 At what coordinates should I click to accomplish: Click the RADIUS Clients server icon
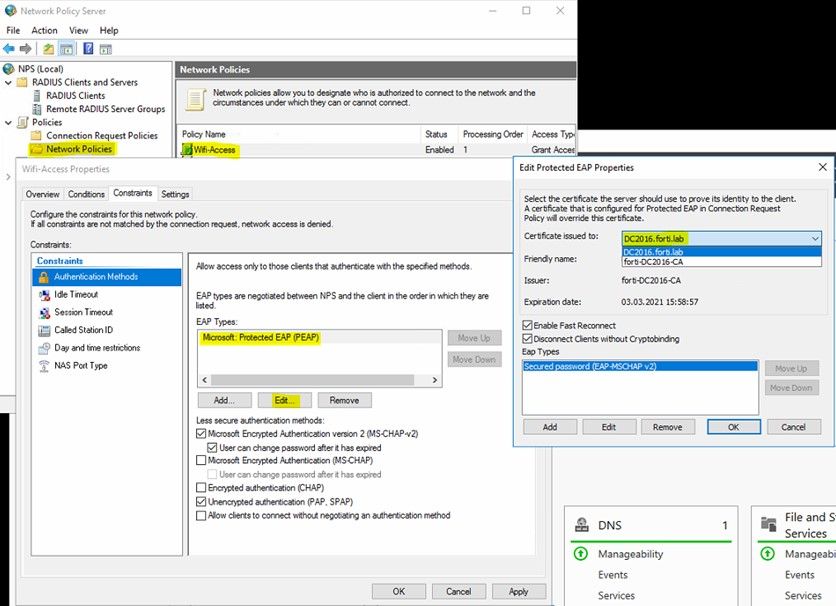37,95
